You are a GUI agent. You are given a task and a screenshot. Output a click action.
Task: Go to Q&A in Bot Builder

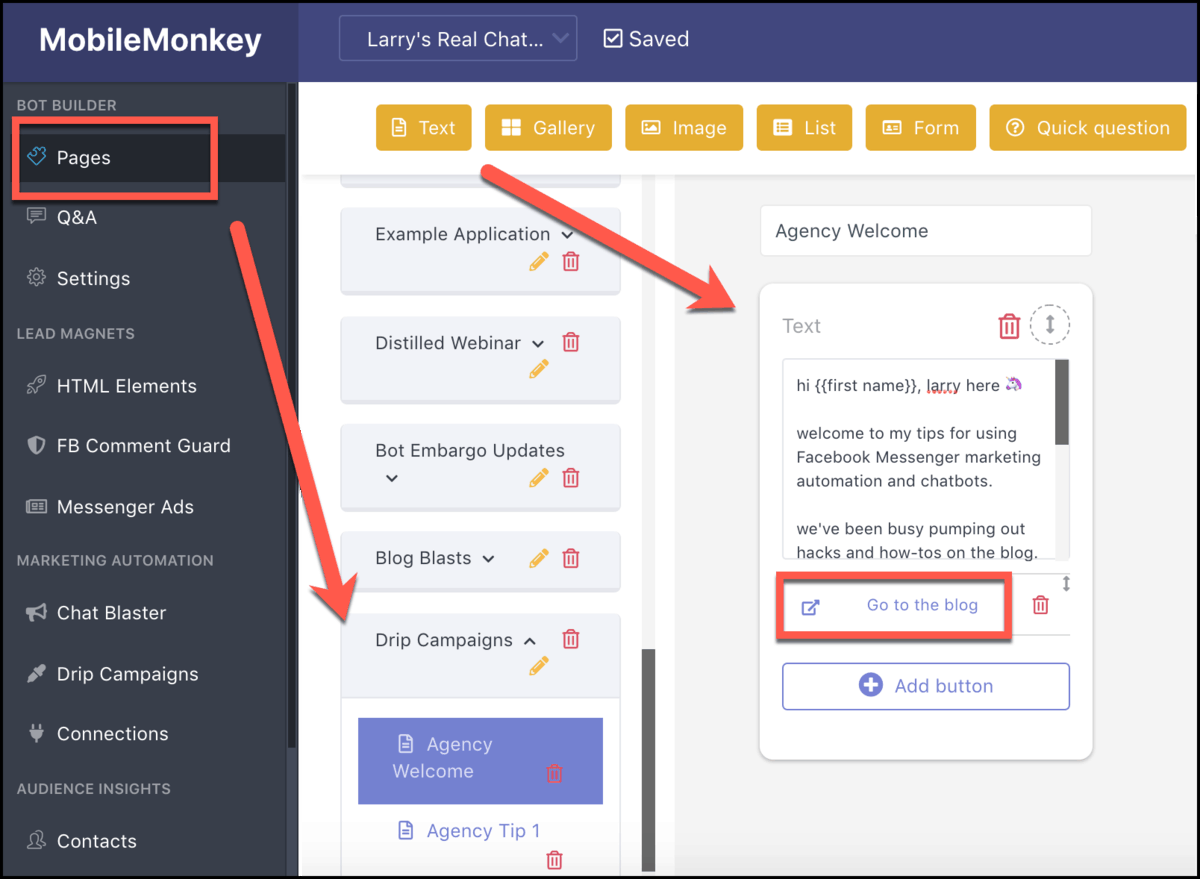pos(77,217)
